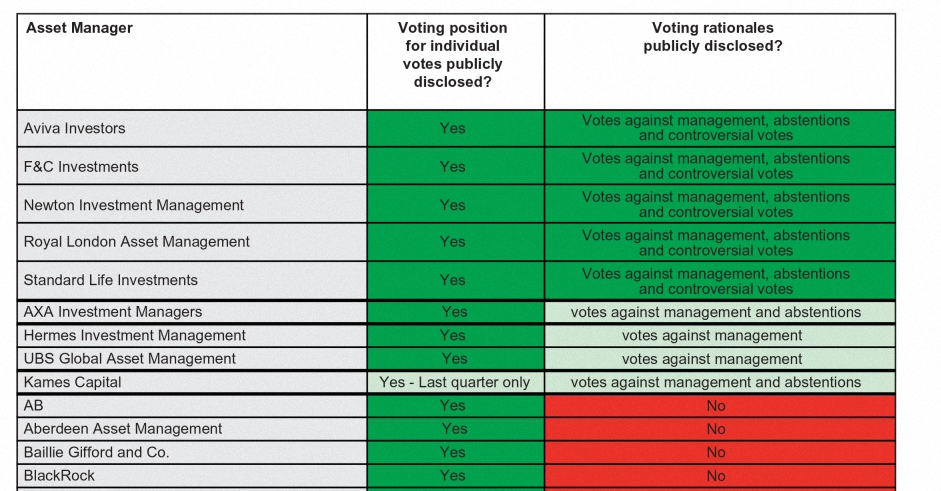Click 'Voting position for individual votes' header
Screen dimensions: 941x491
click(455, 62)
